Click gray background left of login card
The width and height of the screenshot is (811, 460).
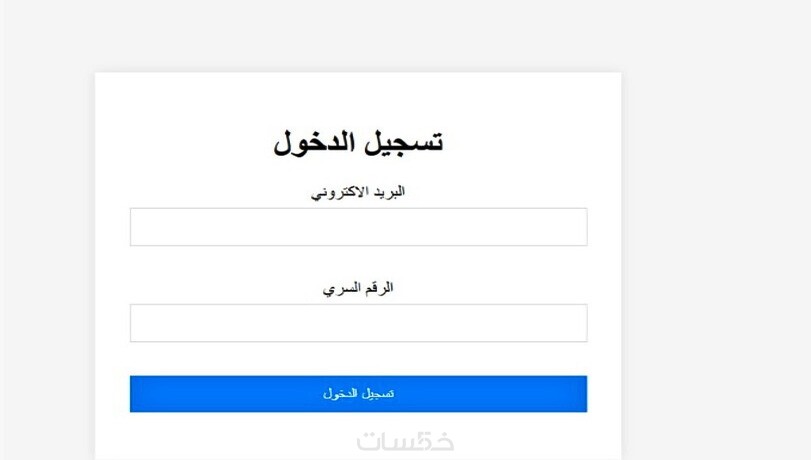point(47,250)
